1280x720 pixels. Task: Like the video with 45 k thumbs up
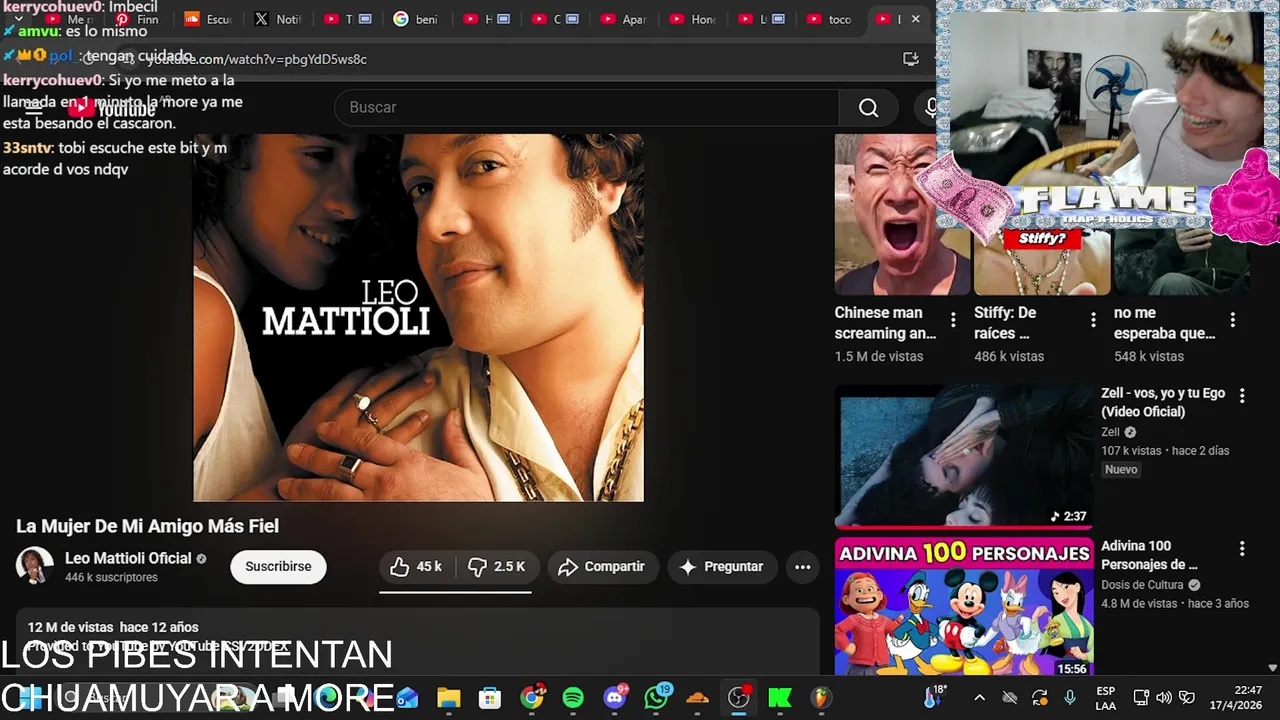pyautogui.click(x=416, y=566)
